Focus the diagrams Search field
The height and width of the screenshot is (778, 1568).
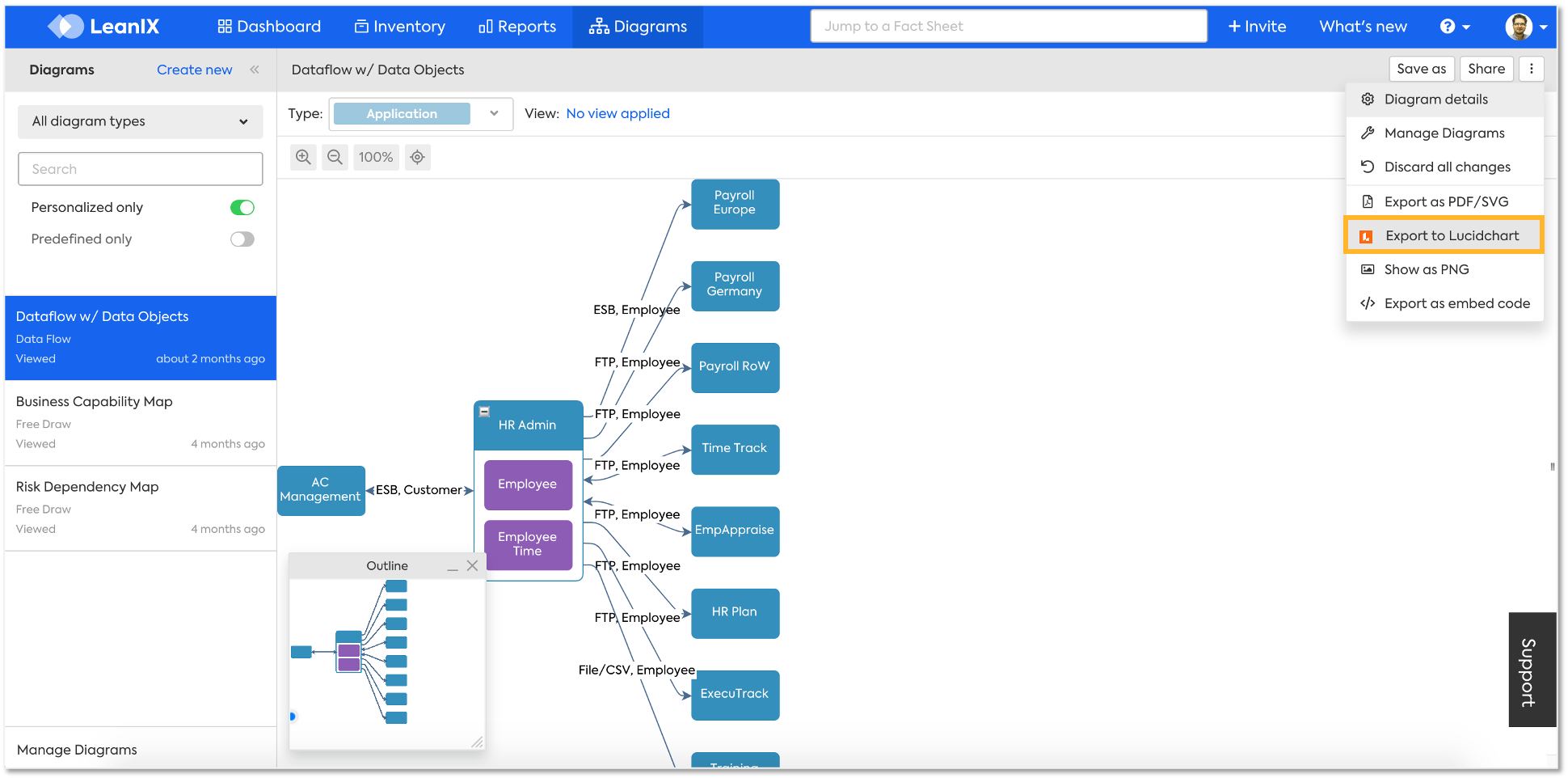141,169
